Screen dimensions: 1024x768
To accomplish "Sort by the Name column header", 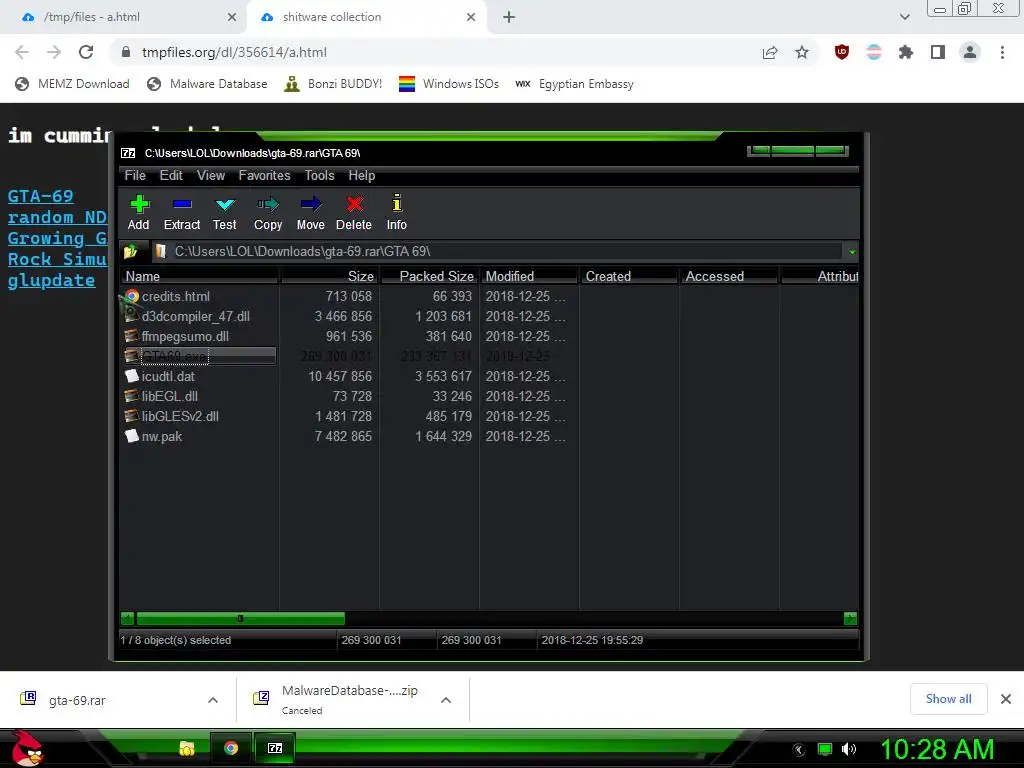I will (x=200, y=276).
